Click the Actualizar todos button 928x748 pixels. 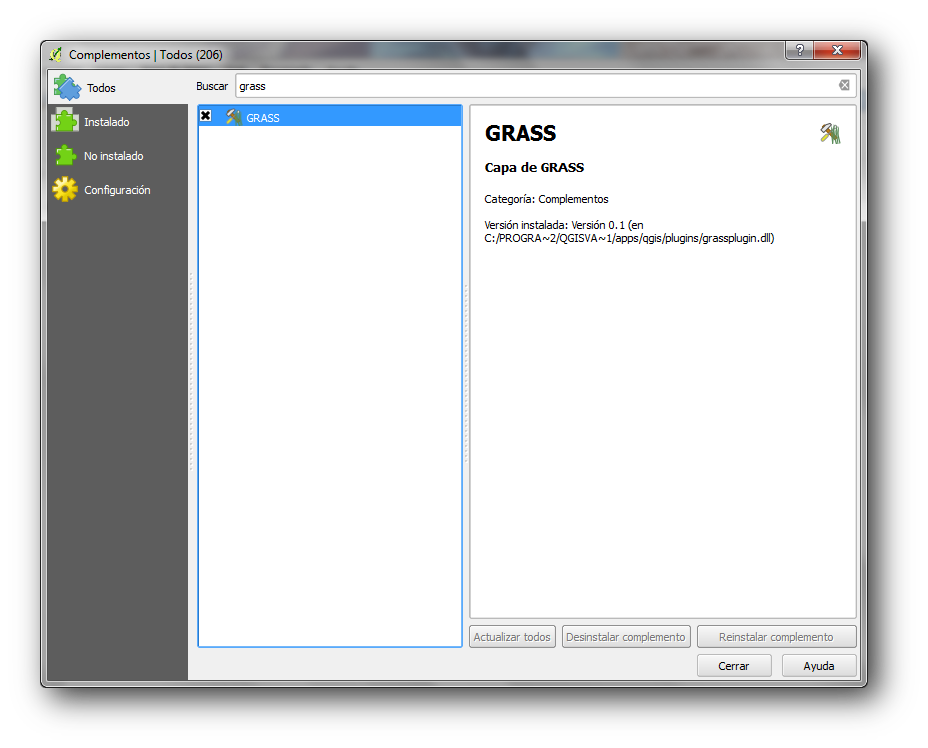tap(512, 637)
